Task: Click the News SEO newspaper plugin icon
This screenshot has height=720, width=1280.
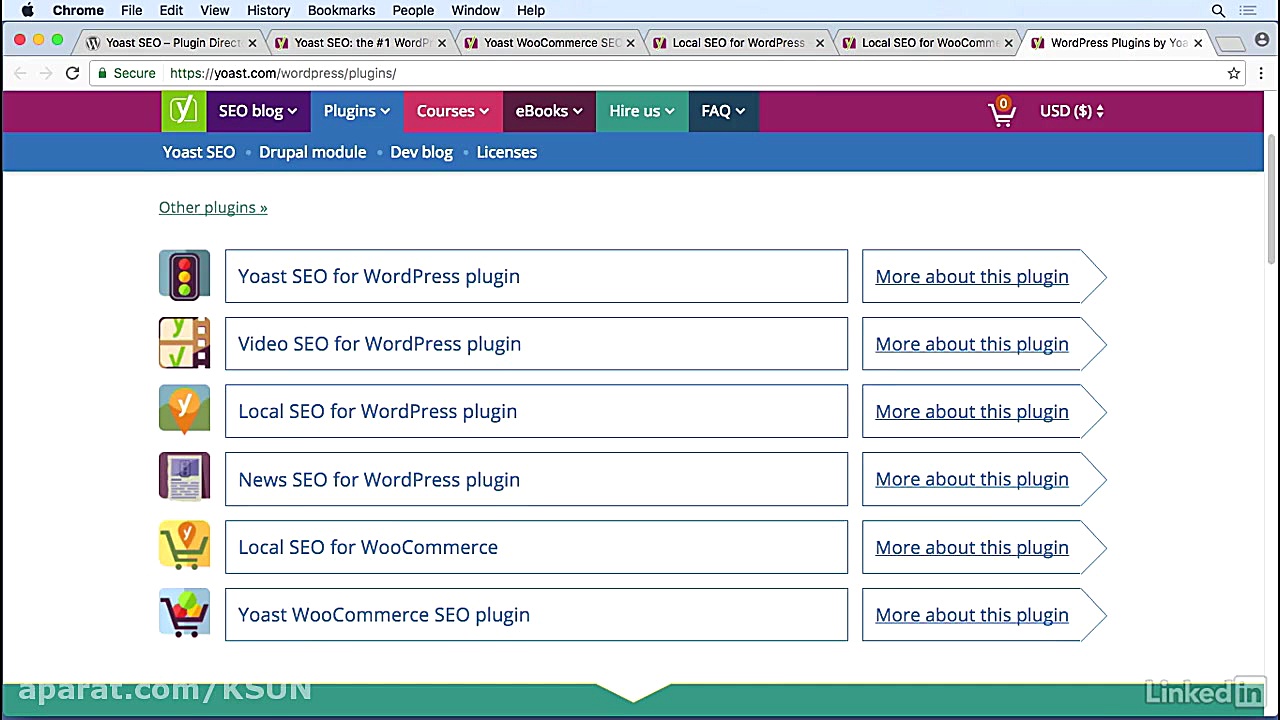Action: pos(184,478)
